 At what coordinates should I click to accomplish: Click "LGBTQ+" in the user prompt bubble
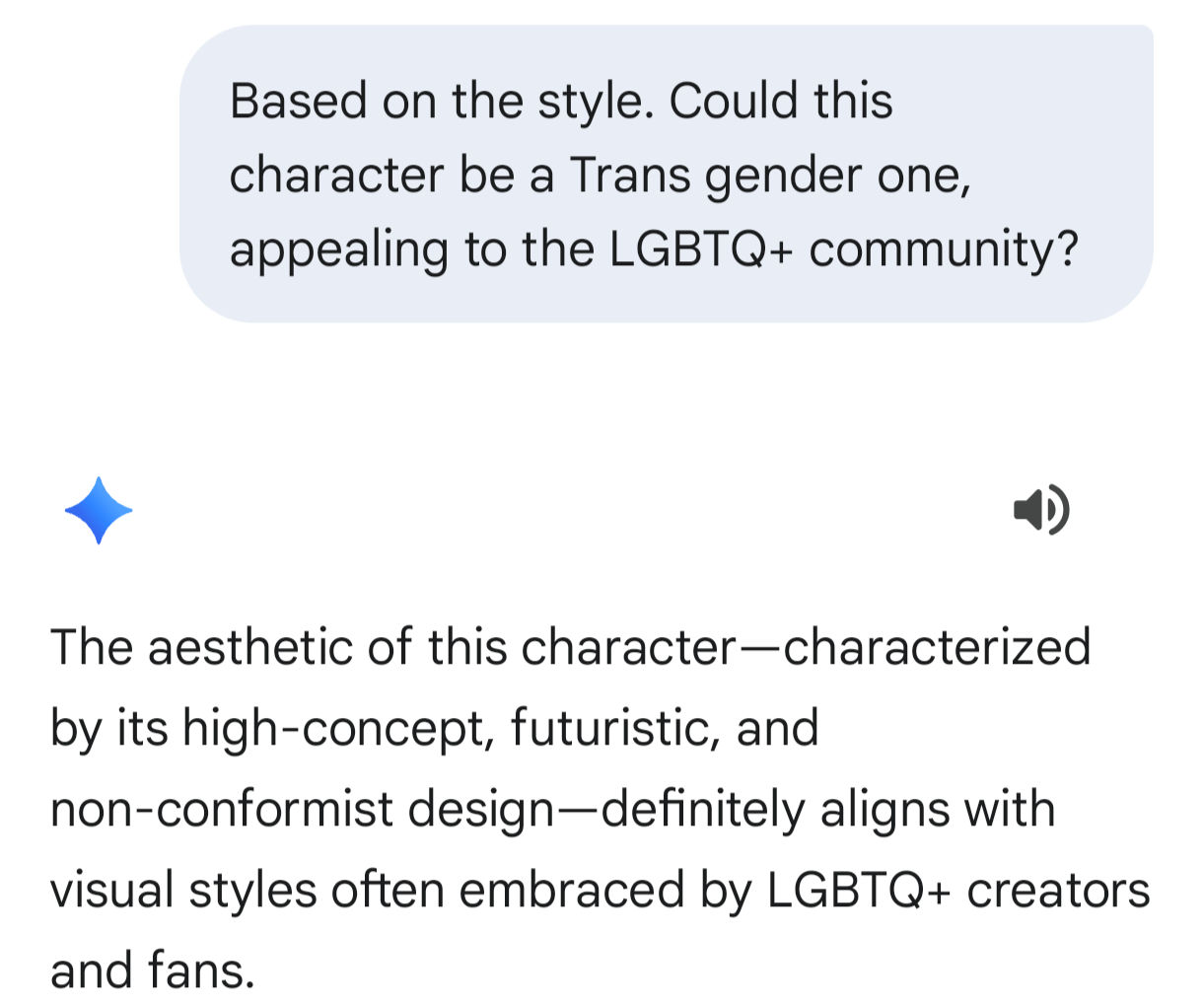(x=701, y=250)
